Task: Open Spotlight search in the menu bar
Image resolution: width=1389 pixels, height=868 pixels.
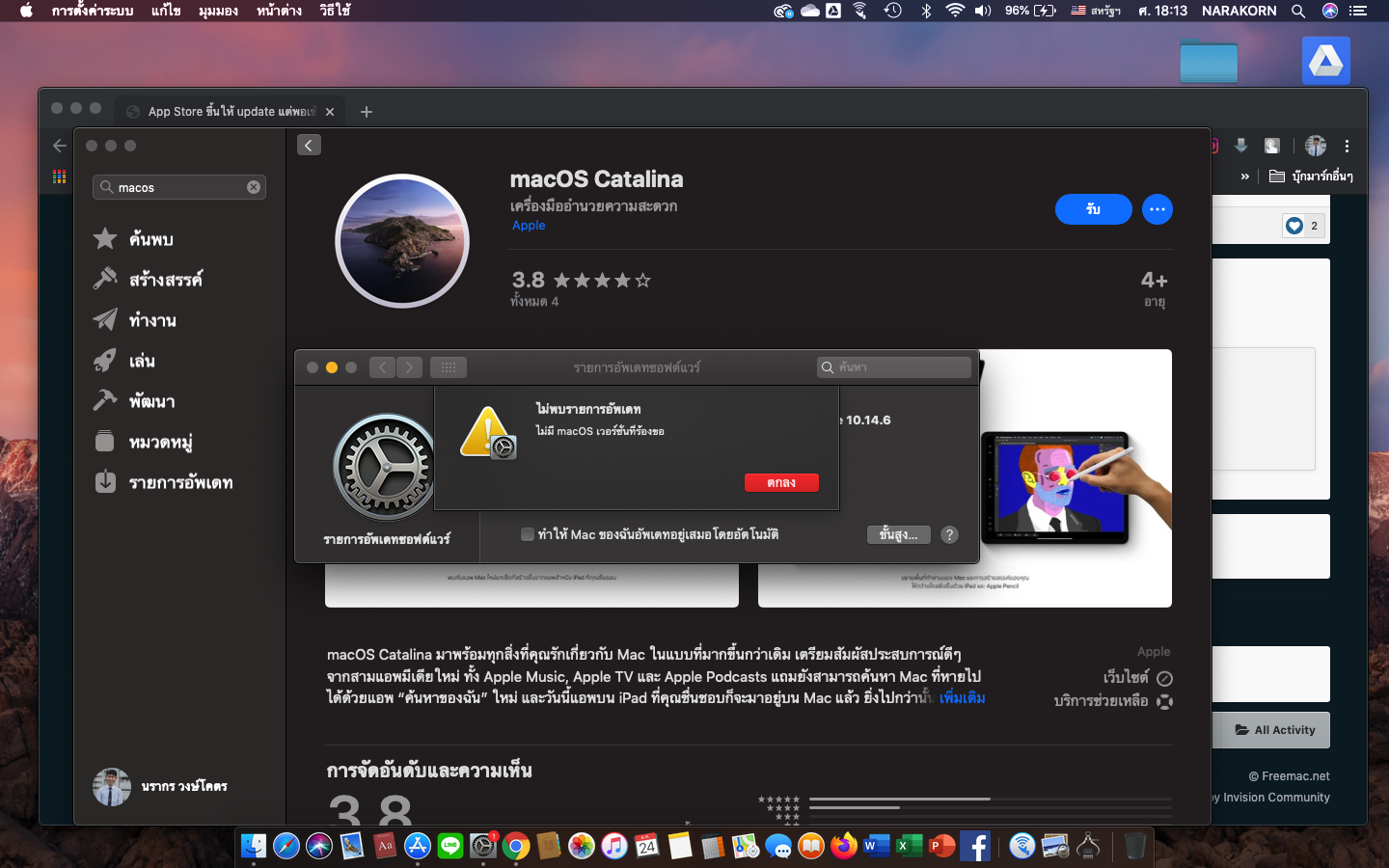Action: coord(1298,11)
